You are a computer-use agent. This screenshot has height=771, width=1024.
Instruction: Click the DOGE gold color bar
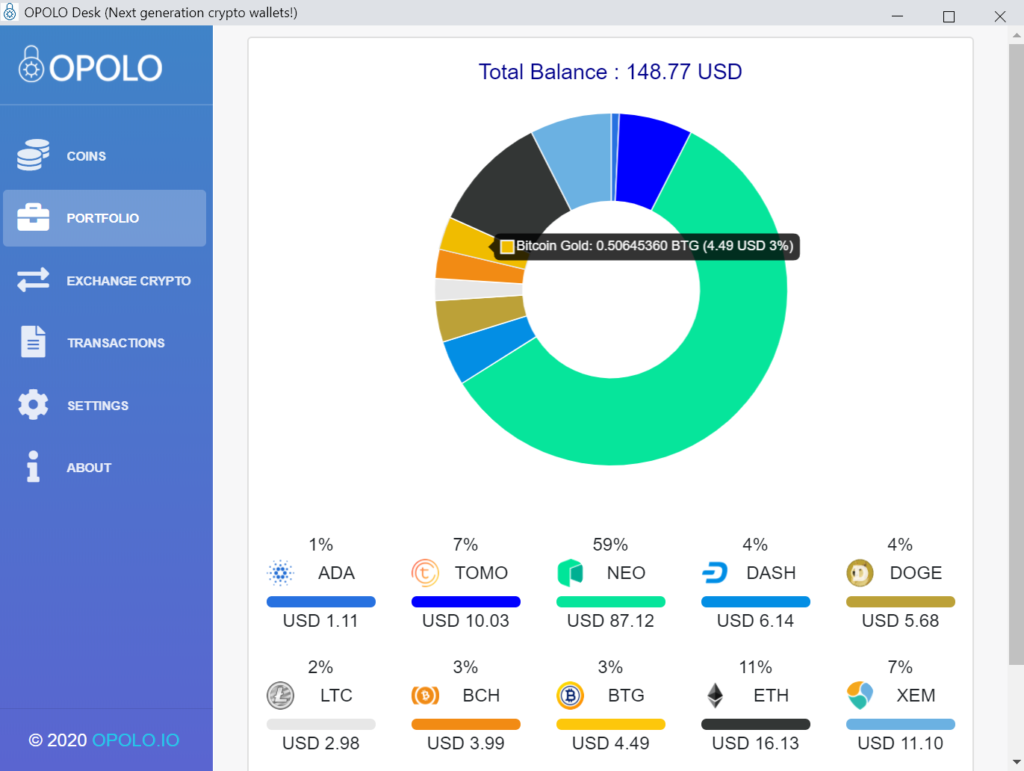tap(901, 601)
